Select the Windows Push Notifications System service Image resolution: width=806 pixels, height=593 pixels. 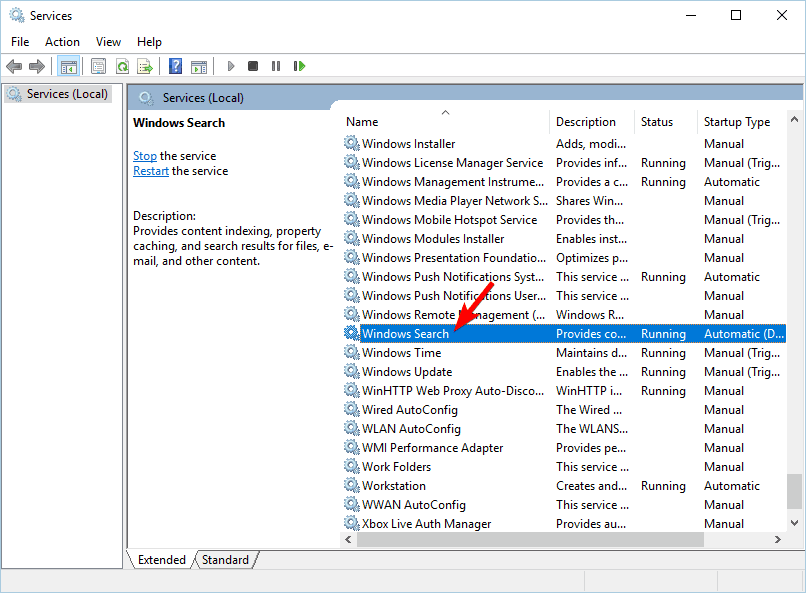click(564, 276)
